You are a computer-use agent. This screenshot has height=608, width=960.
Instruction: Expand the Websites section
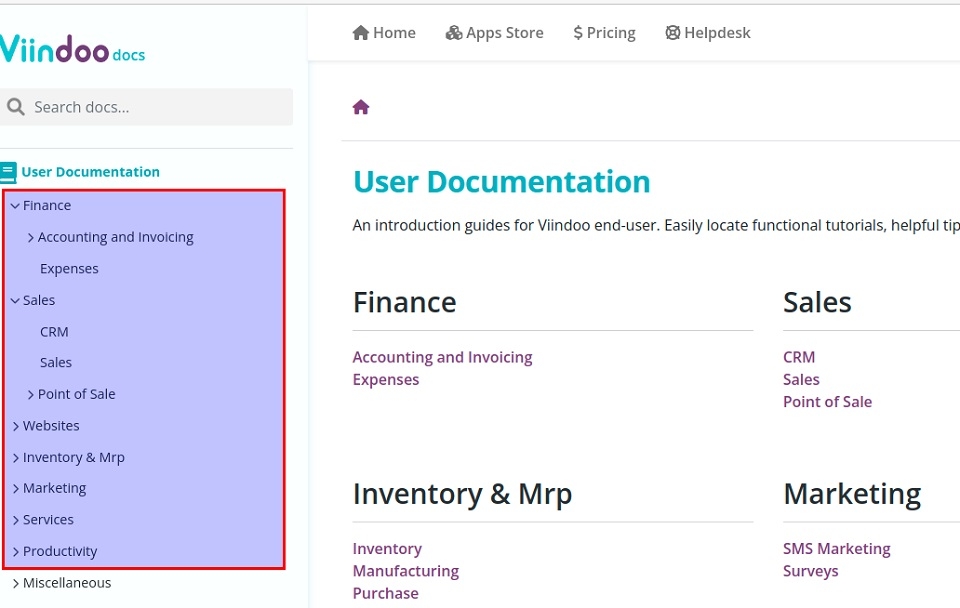point(15,425)
